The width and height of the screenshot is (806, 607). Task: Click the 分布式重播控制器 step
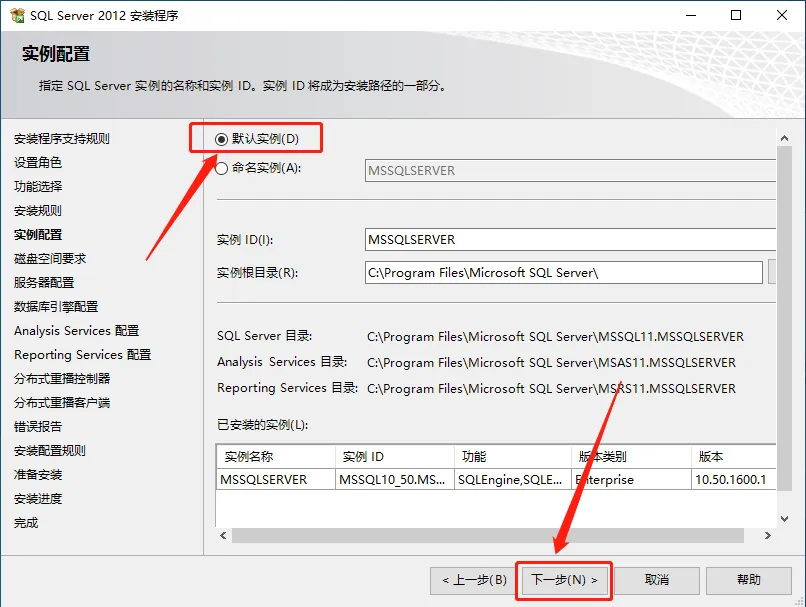click(62, 379)
